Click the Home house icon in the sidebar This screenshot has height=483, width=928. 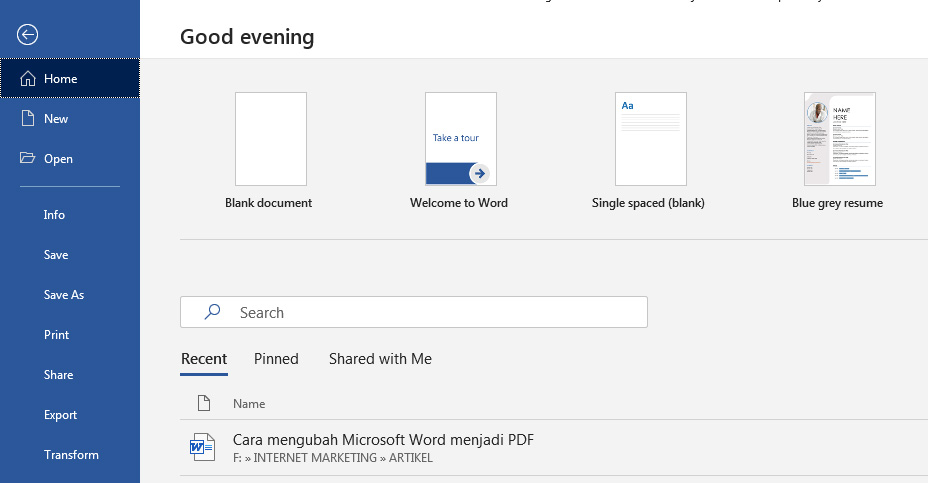pyautogui.click(x=28, y=79)
